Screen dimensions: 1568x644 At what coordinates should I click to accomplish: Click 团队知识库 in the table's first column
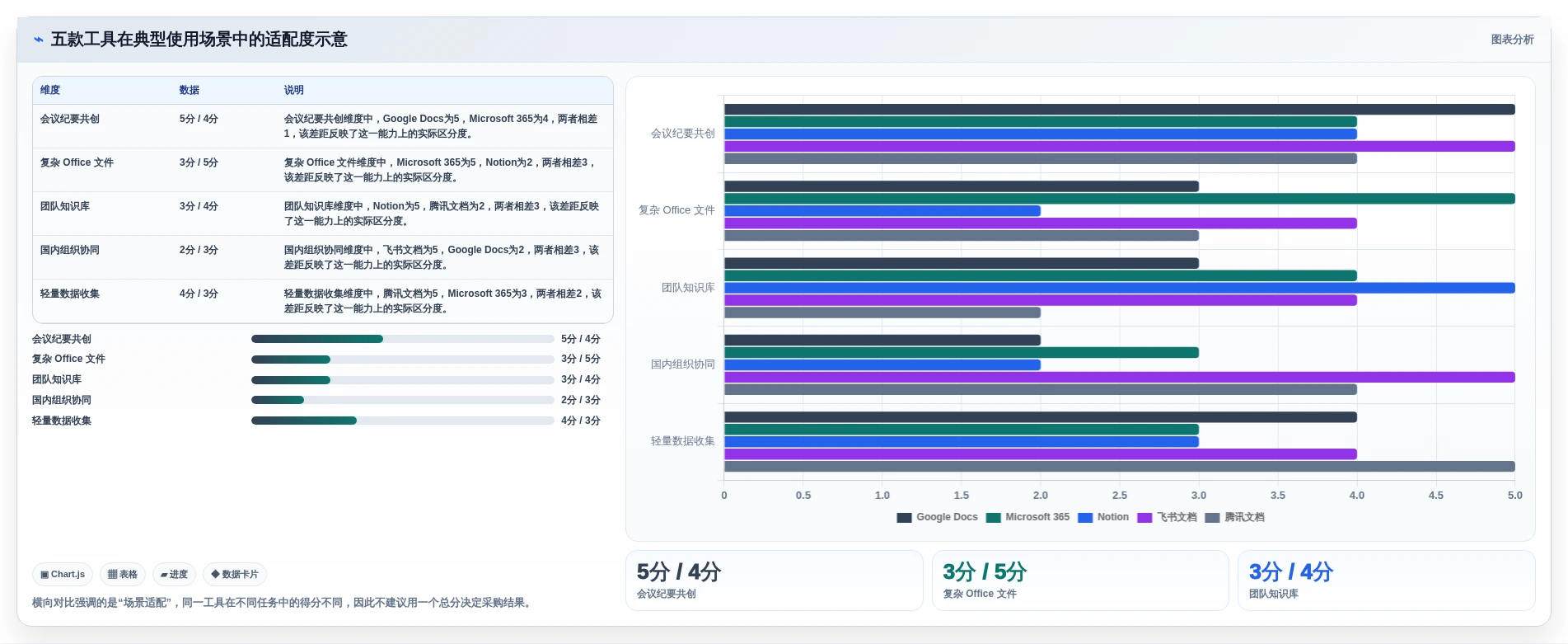65,206
